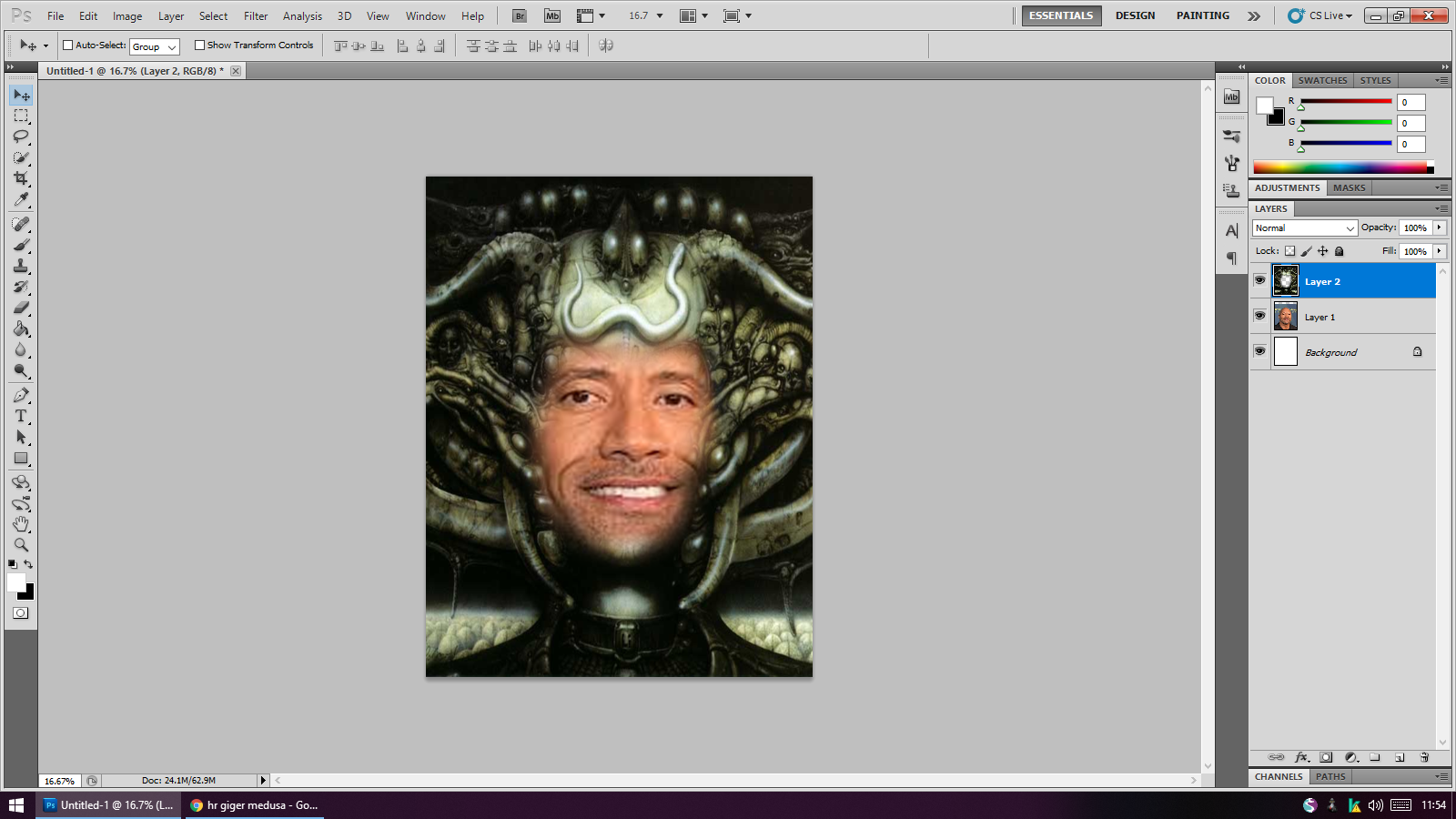Toggle lock all for layer

pos(1340,251)
